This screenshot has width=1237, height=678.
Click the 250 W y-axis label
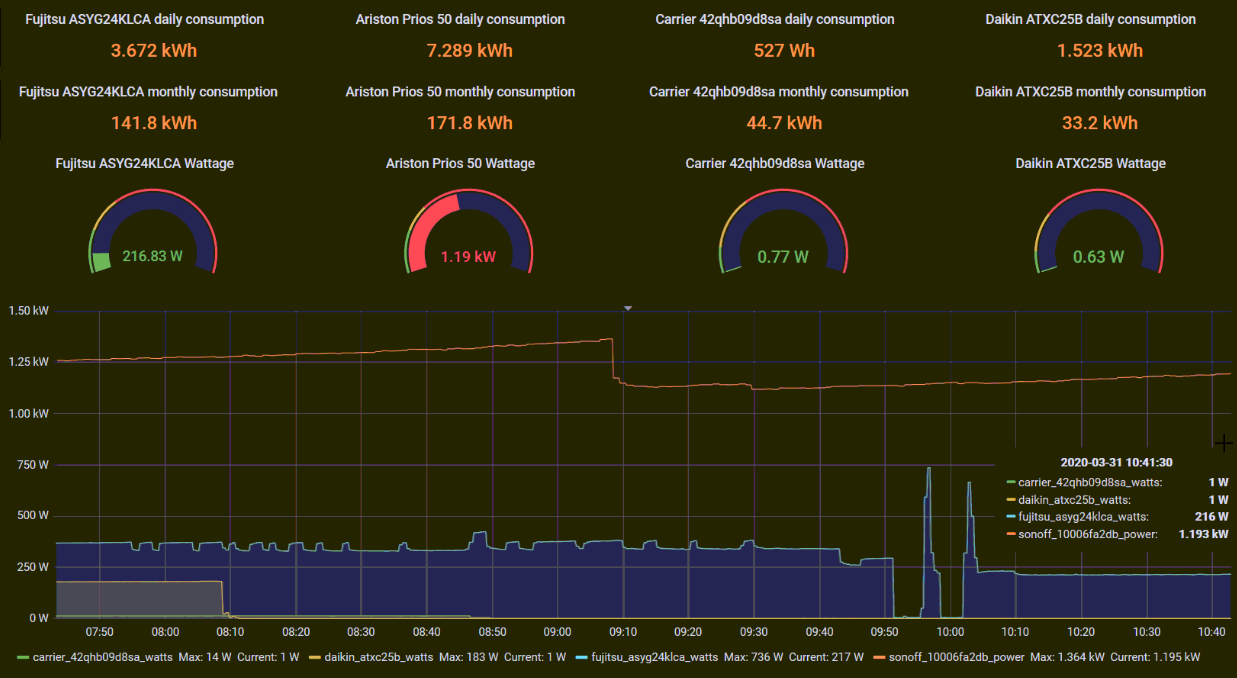[x=32, y=567]
